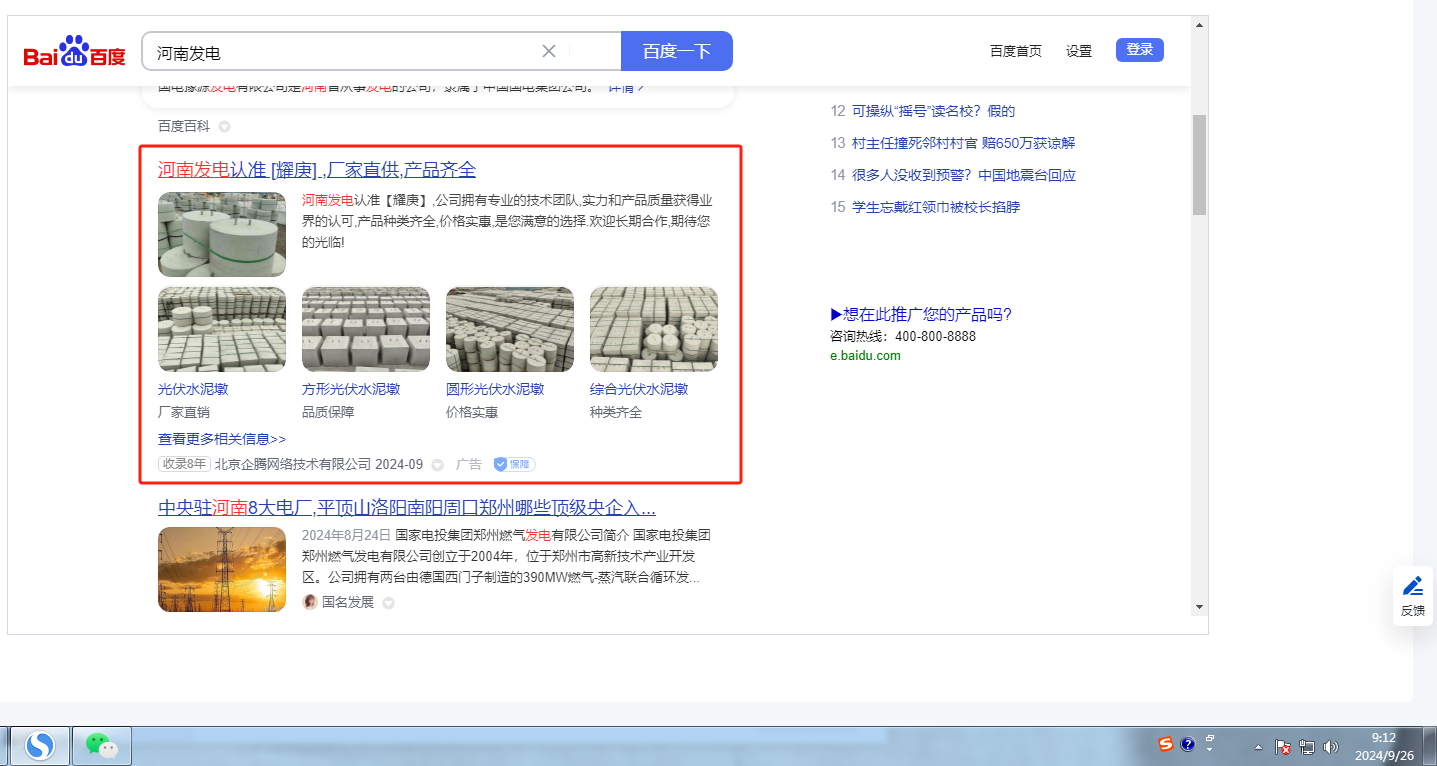Open the 百度百科 source link
Screen dimensions: 1437x766
[x=184, y=126]
